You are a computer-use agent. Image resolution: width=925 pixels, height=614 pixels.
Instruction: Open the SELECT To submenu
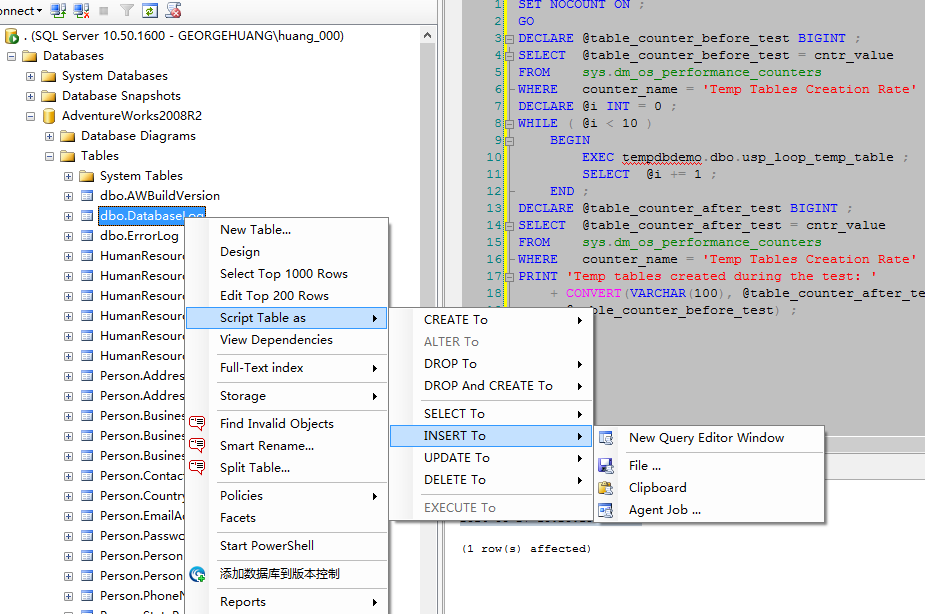491,414
